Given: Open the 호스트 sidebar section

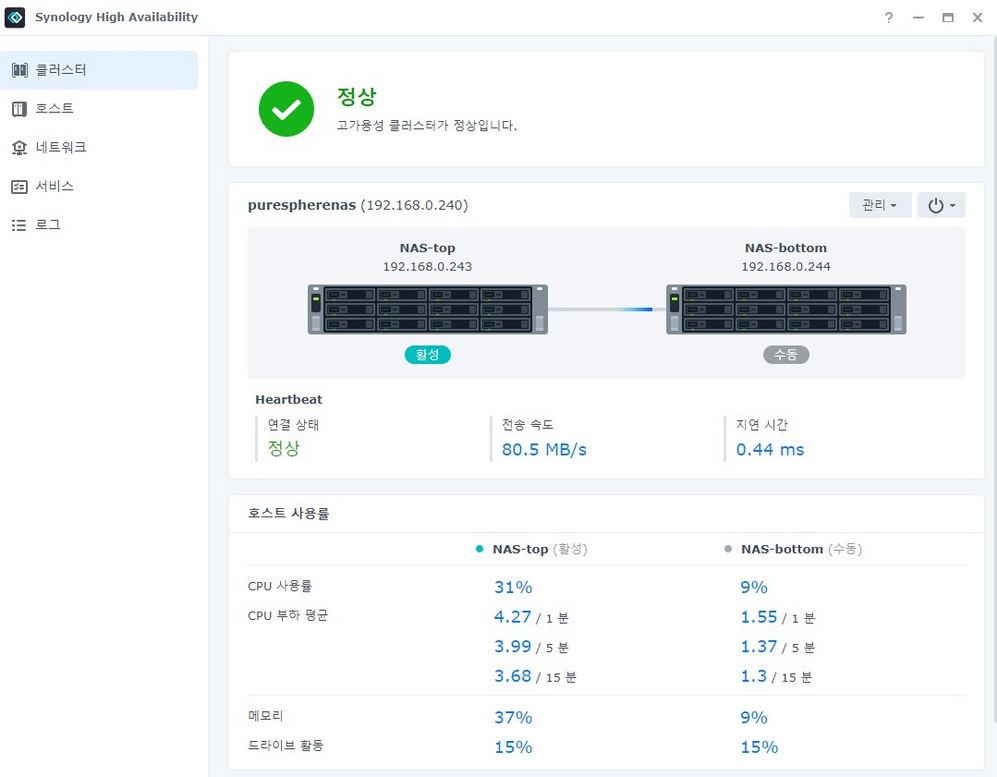Looking at the screenshot, I should pyautogui.click(x=99, y=109).
